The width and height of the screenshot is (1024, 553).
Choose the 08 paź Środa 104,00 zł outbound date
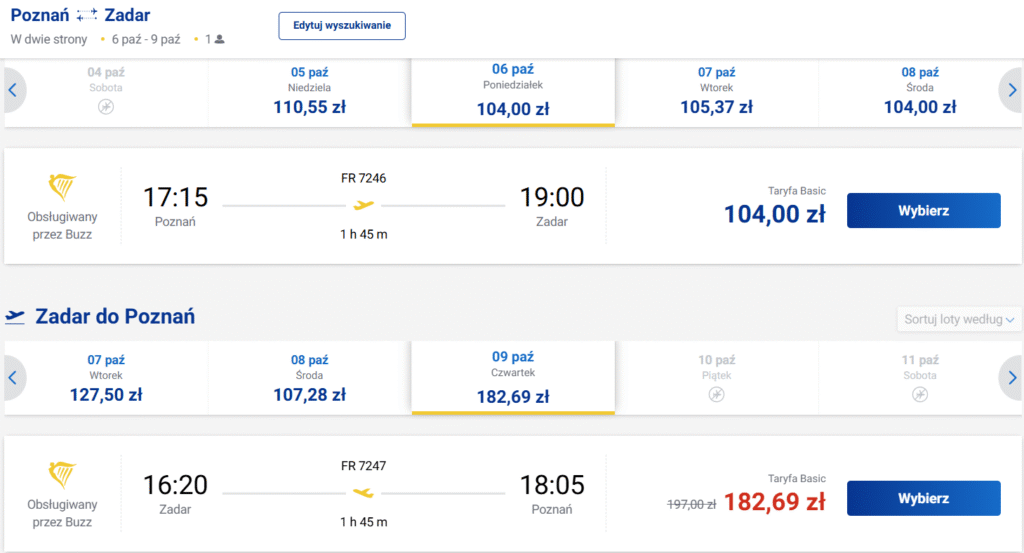click(x=920, y=93)
